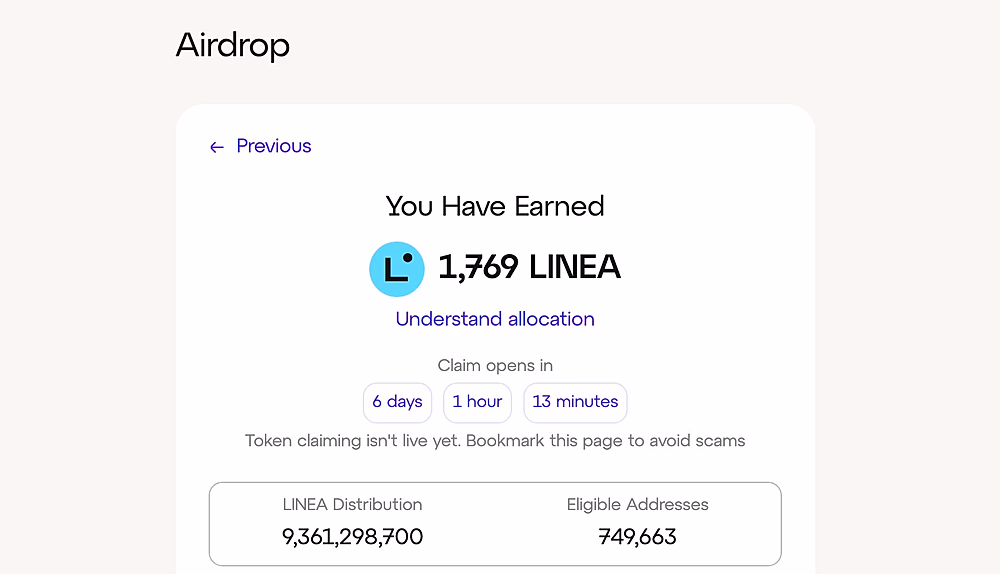Image resolution: width=1000 pixels, height=574 pixels.
Task: Open the Understand allocation link
Action: pyautogui.click(x=495, y=319)
